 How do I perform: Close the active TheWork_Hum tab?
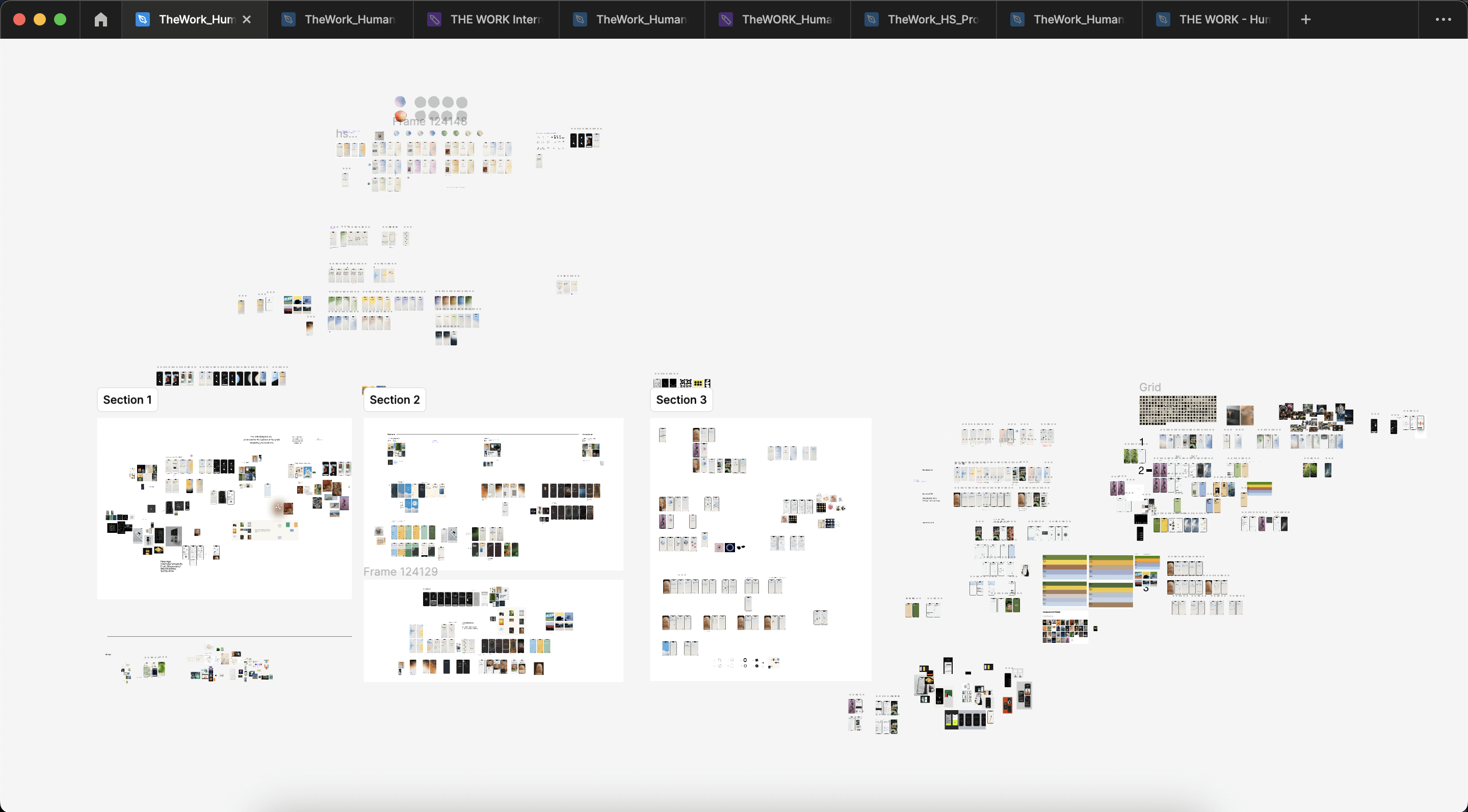(247, 19)
